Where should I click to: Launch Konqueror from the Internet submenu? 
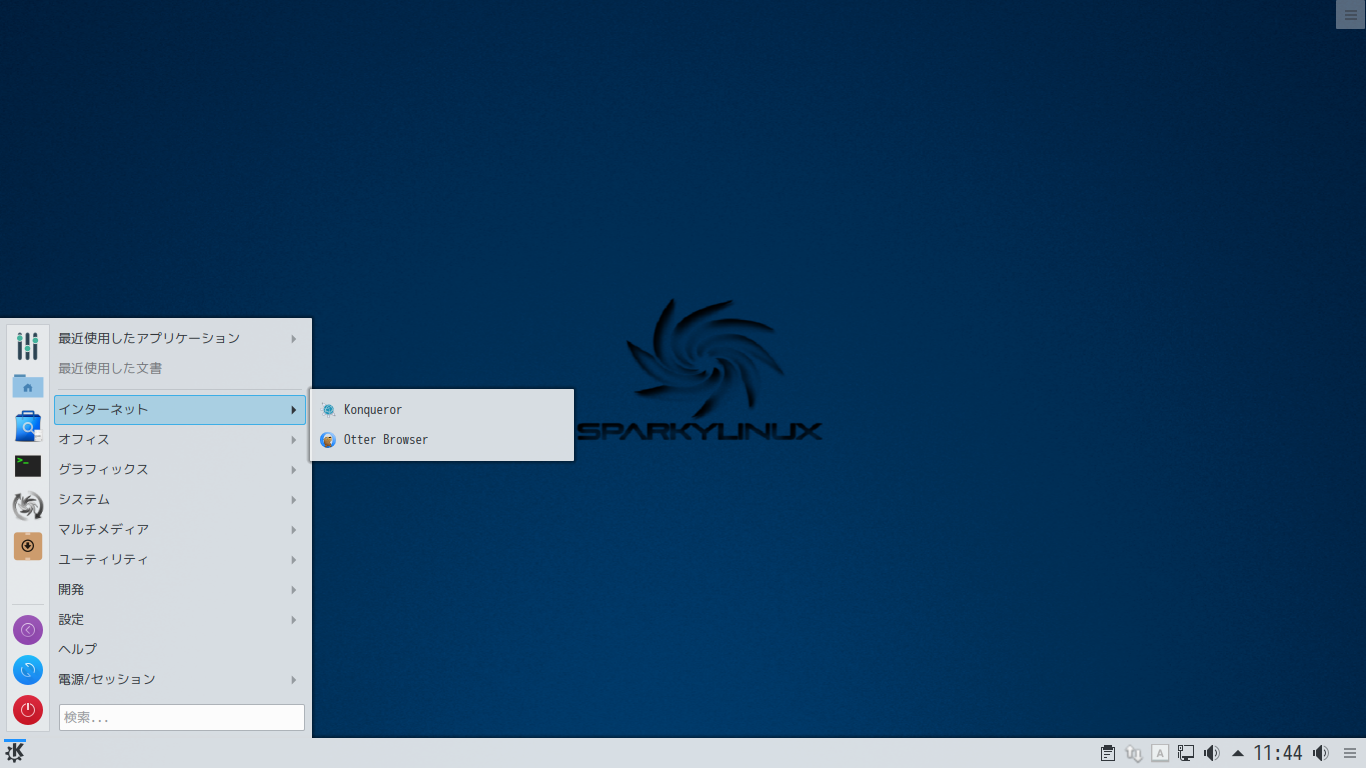[442, 410]
